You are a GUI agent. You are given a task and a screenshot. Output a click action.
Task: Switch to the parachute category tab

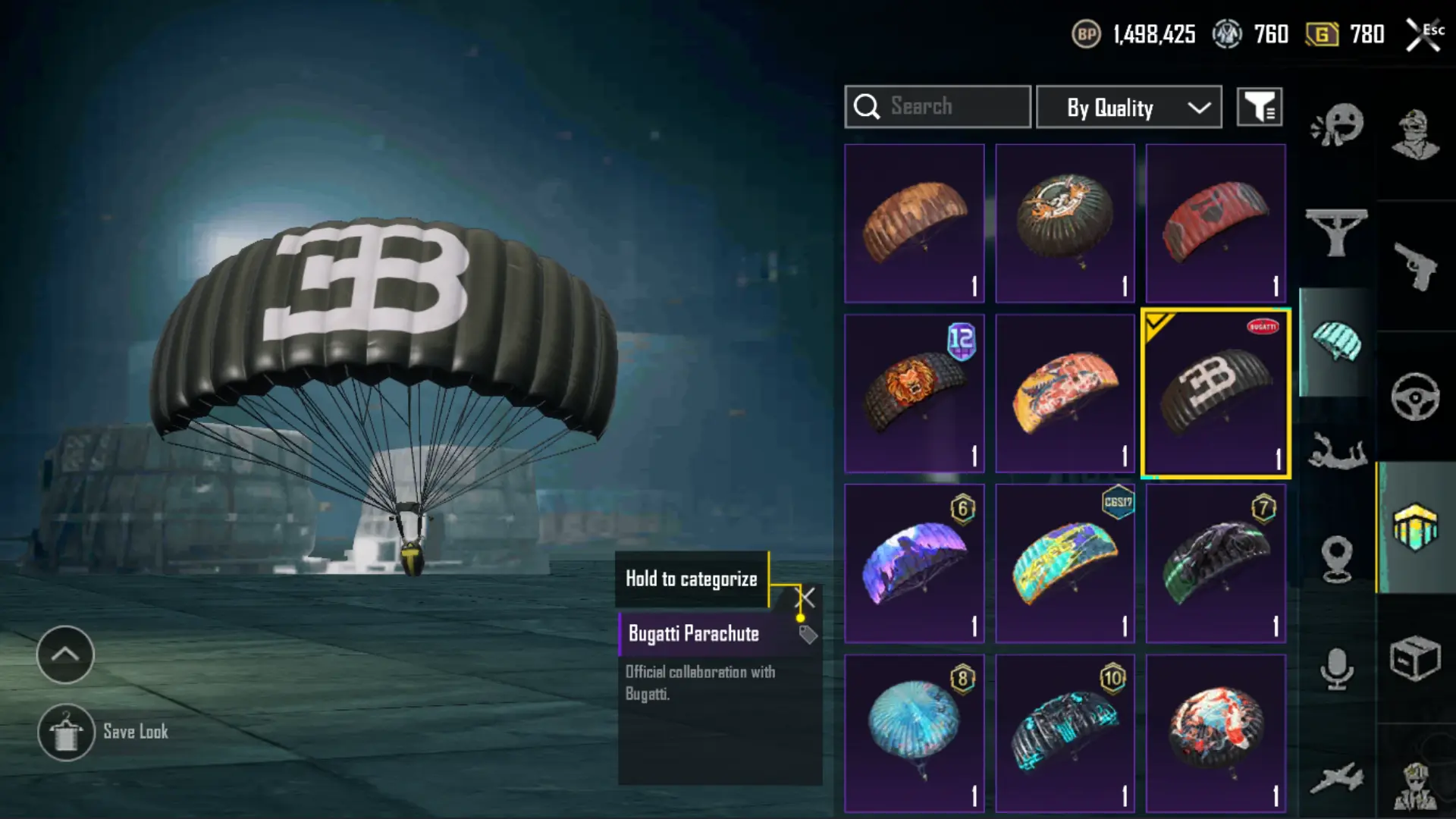(x=1337, y=342)
